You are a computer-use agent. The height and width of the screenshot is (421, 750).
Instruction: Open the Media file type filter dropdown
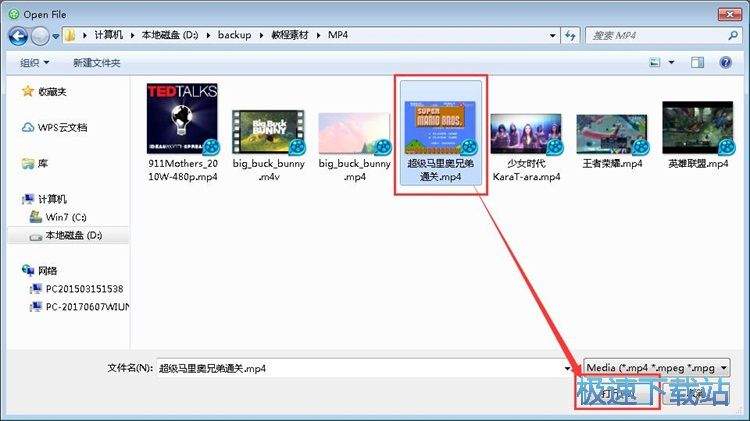657,368
